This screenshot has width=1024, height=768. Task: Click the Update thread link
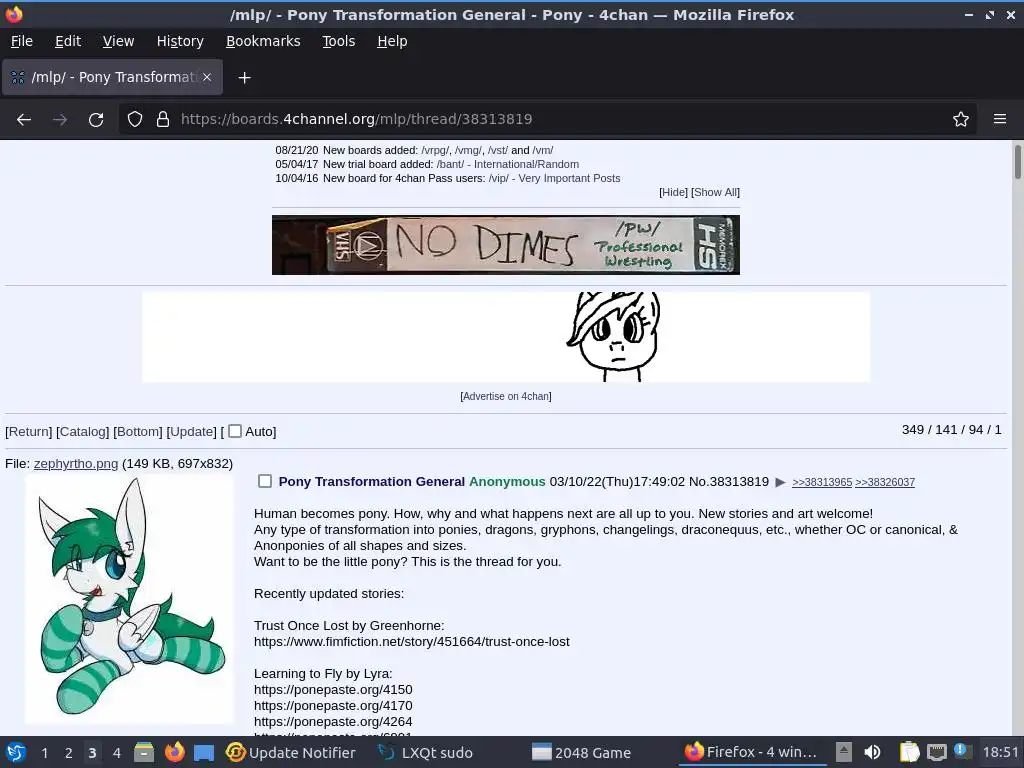tap(191, 432)
